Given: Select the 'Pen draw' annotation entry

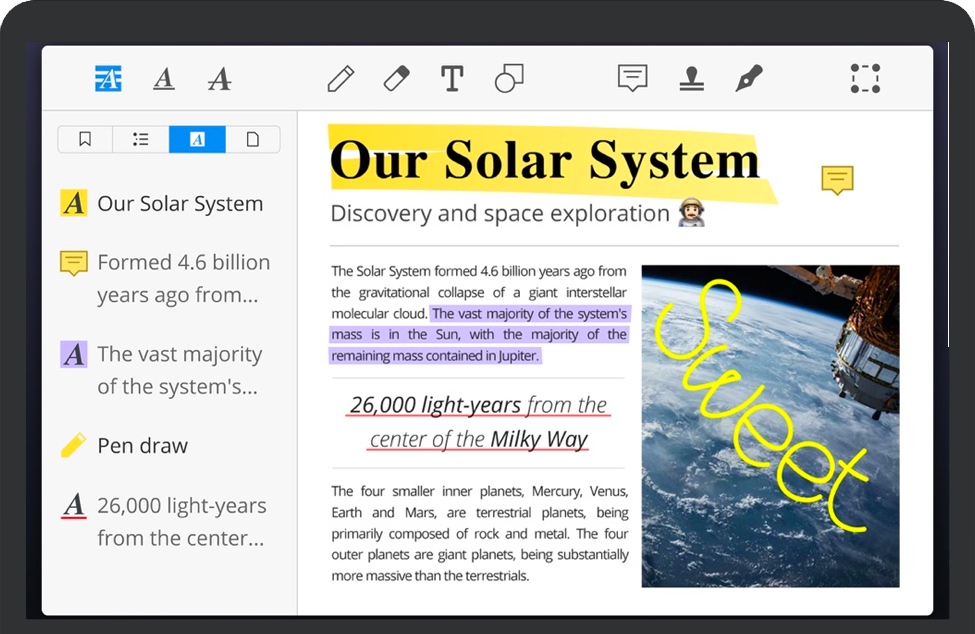Looking at the screenshot, I should point(142,446).
